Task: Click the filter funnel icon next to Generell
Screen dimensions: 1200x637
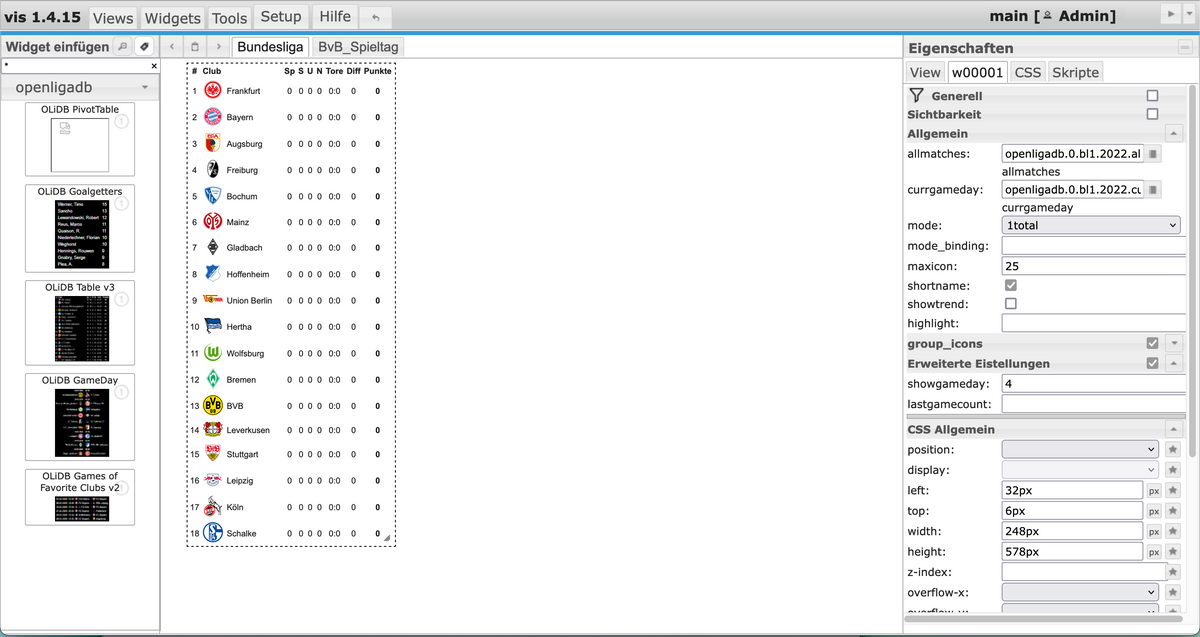Action: (x=916, y=96)
